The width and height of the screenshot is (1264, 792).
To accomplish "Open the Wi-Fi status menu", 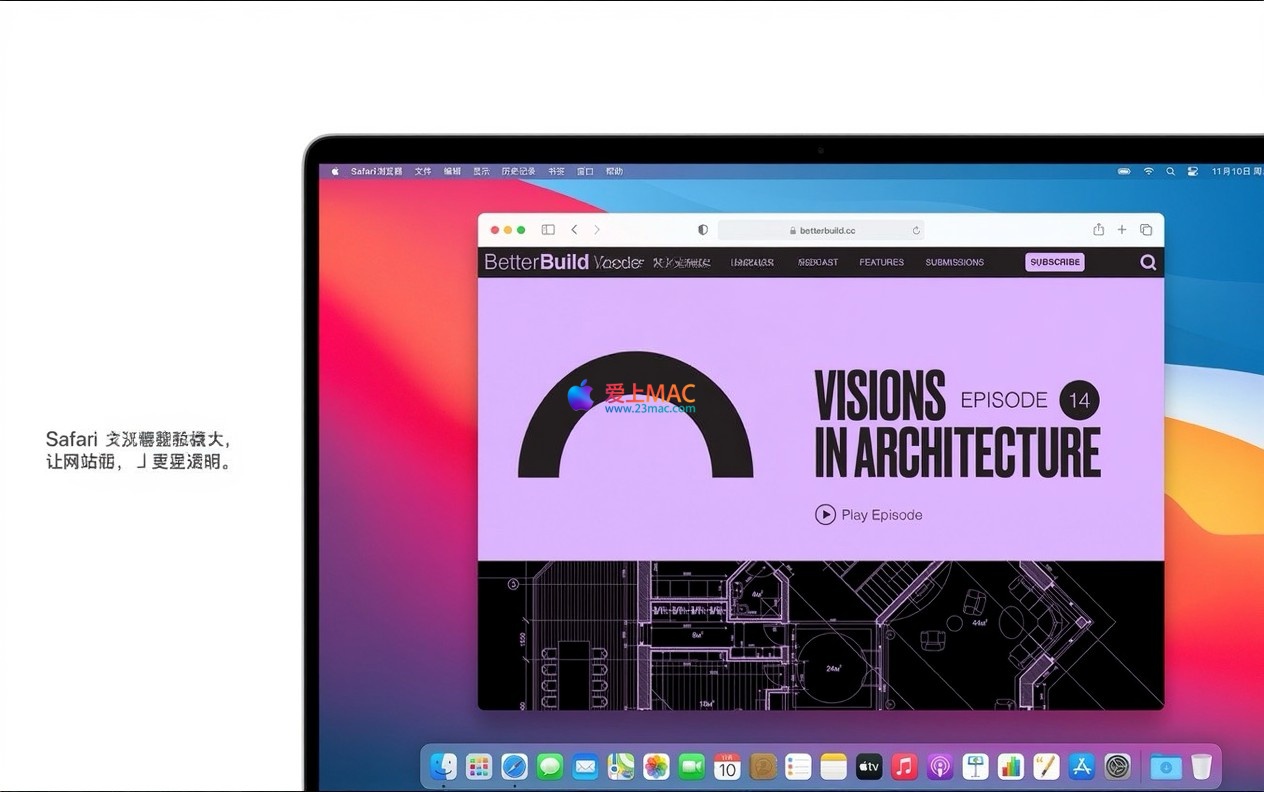I will click(1148, 172).
